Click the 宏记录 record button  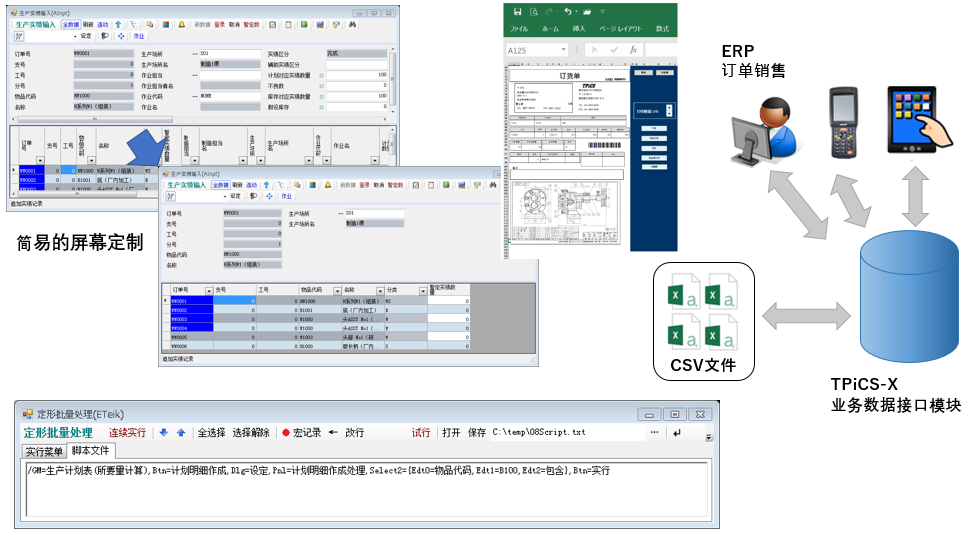click(x=302, y=433)
